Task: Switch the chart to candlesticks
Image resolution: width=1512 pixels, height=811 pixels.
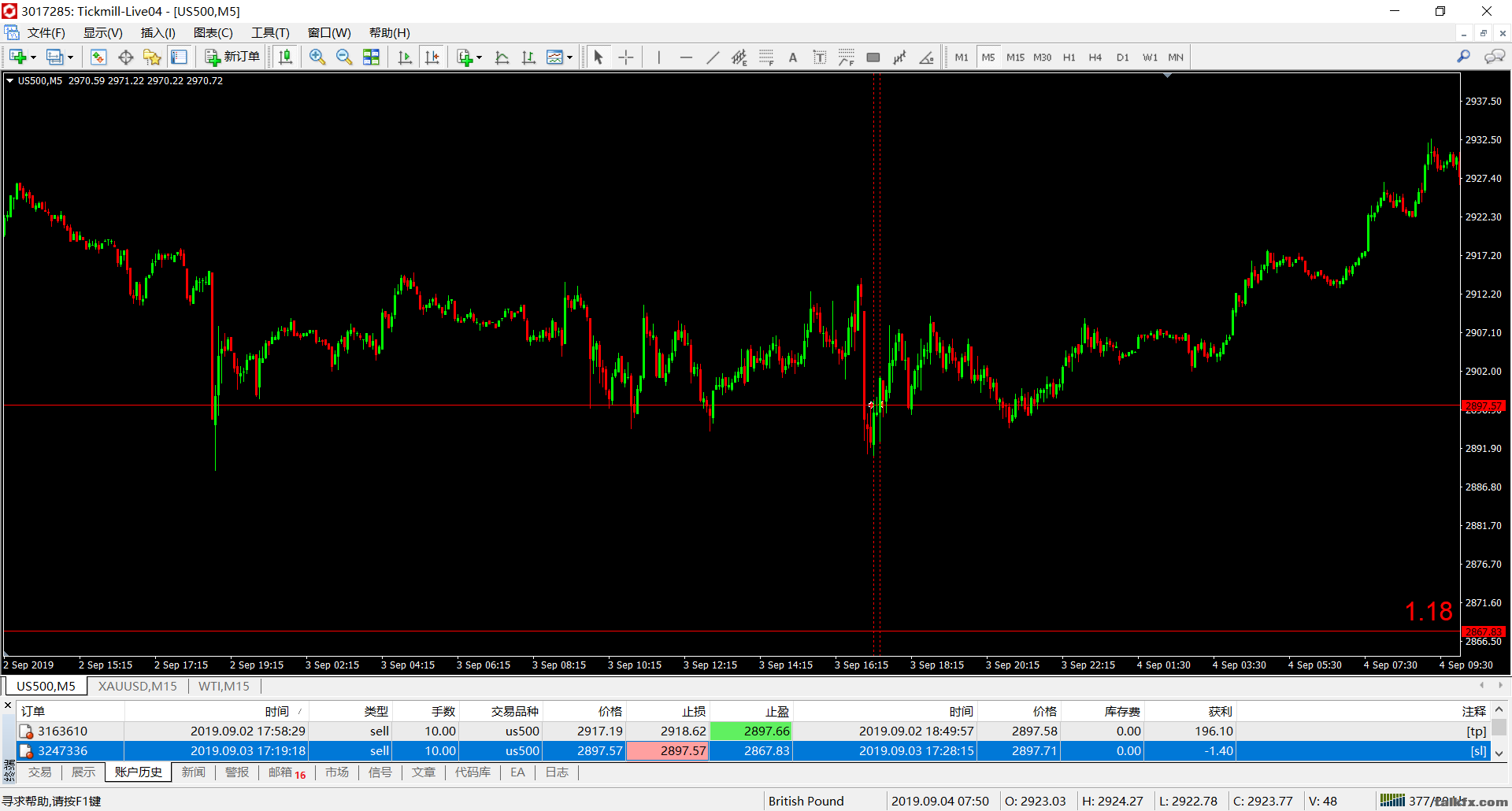Action: (286, 57)
